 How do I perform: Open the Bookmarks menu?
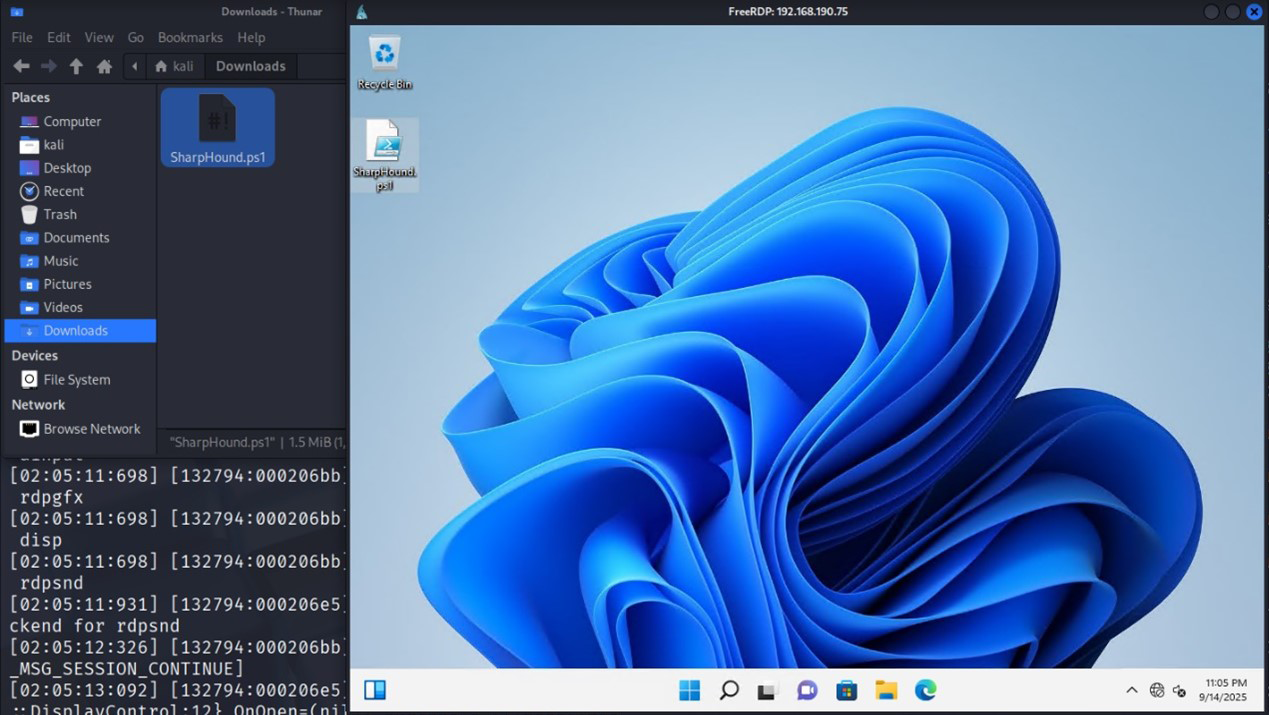click(x=190, y=37)
